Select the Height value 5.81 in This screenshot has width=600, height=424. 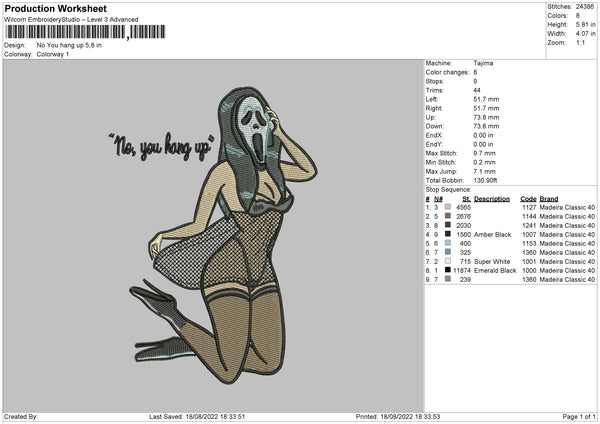(x=585, y=24)
